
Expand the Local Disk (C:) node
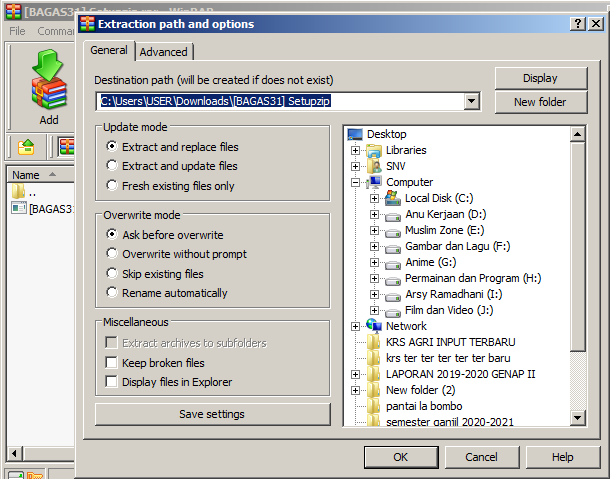[374, 198]
